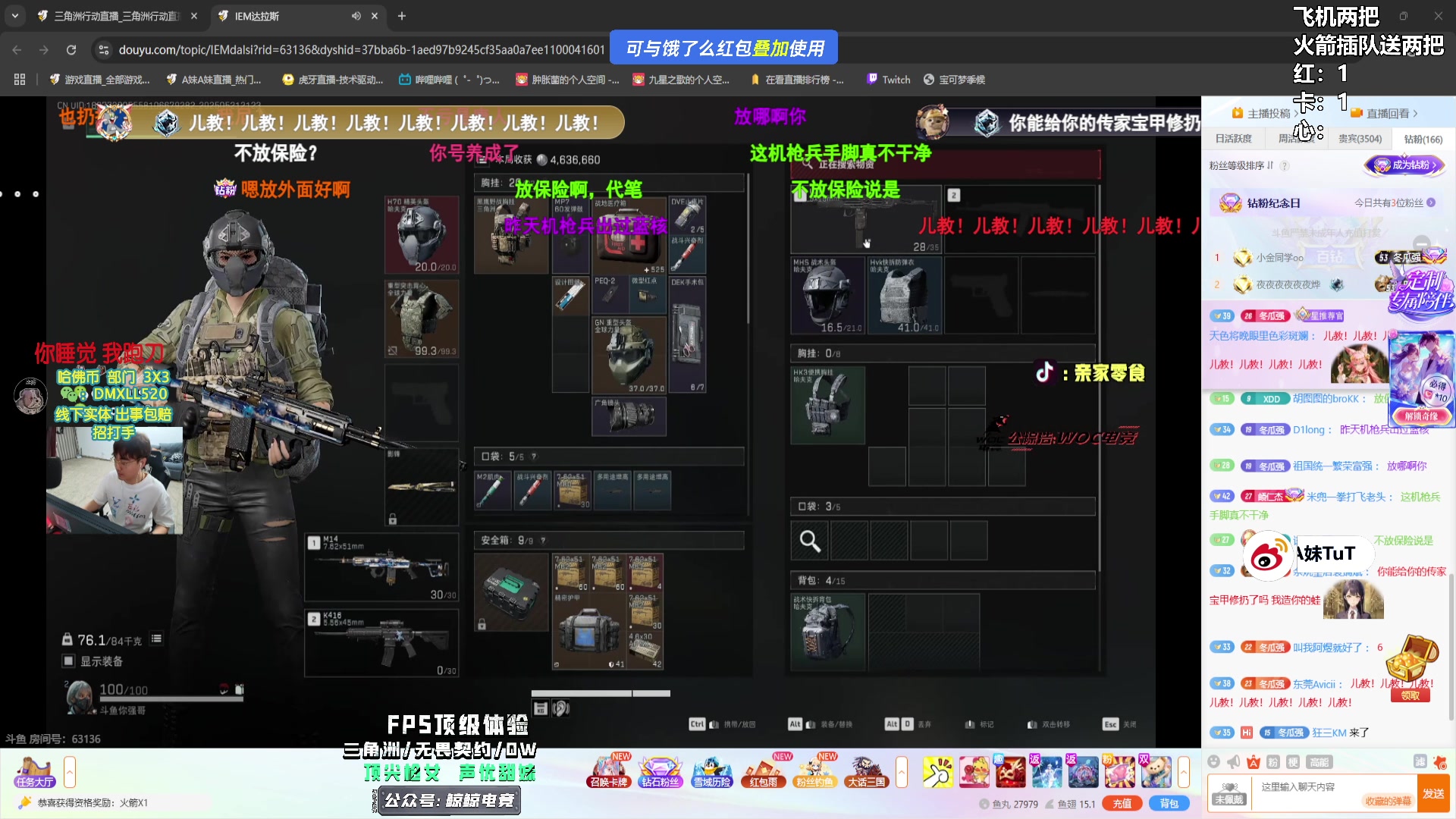Screen dimensions: 1456x819
Task: Expand the gift list arrow at the end of gifts
Action: pos(1184,772)
